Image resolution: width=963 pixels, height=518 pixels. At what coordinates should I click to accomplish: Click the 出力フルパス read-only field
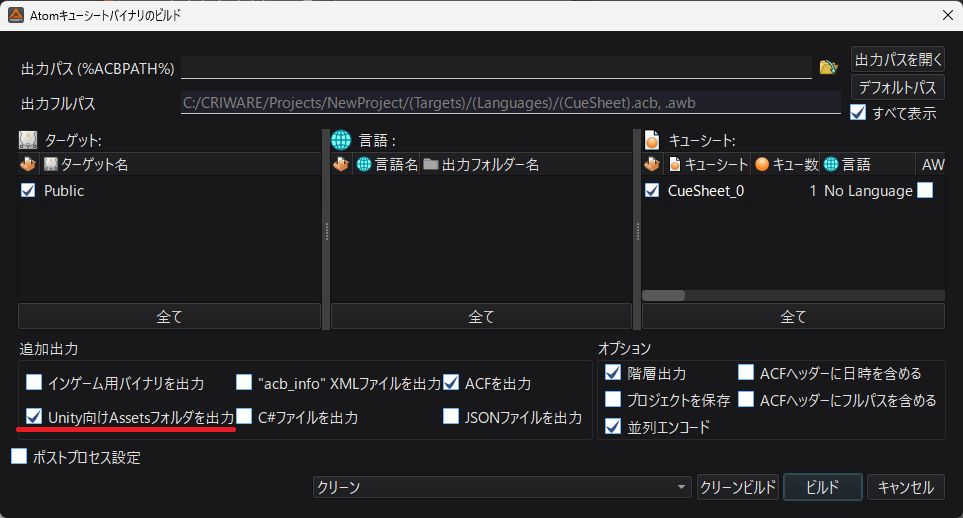[510, 103]
